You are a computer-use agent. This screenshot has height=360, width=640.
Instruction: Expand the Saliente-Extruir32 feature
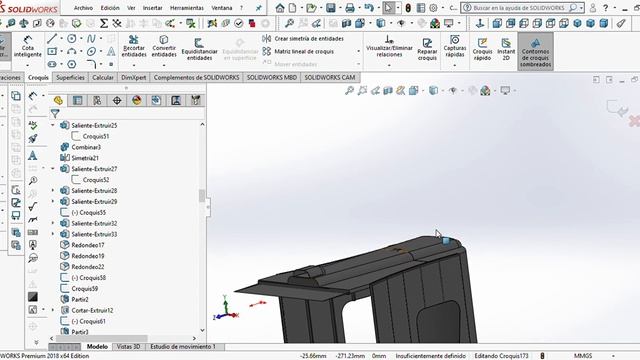tap(53, 223)
